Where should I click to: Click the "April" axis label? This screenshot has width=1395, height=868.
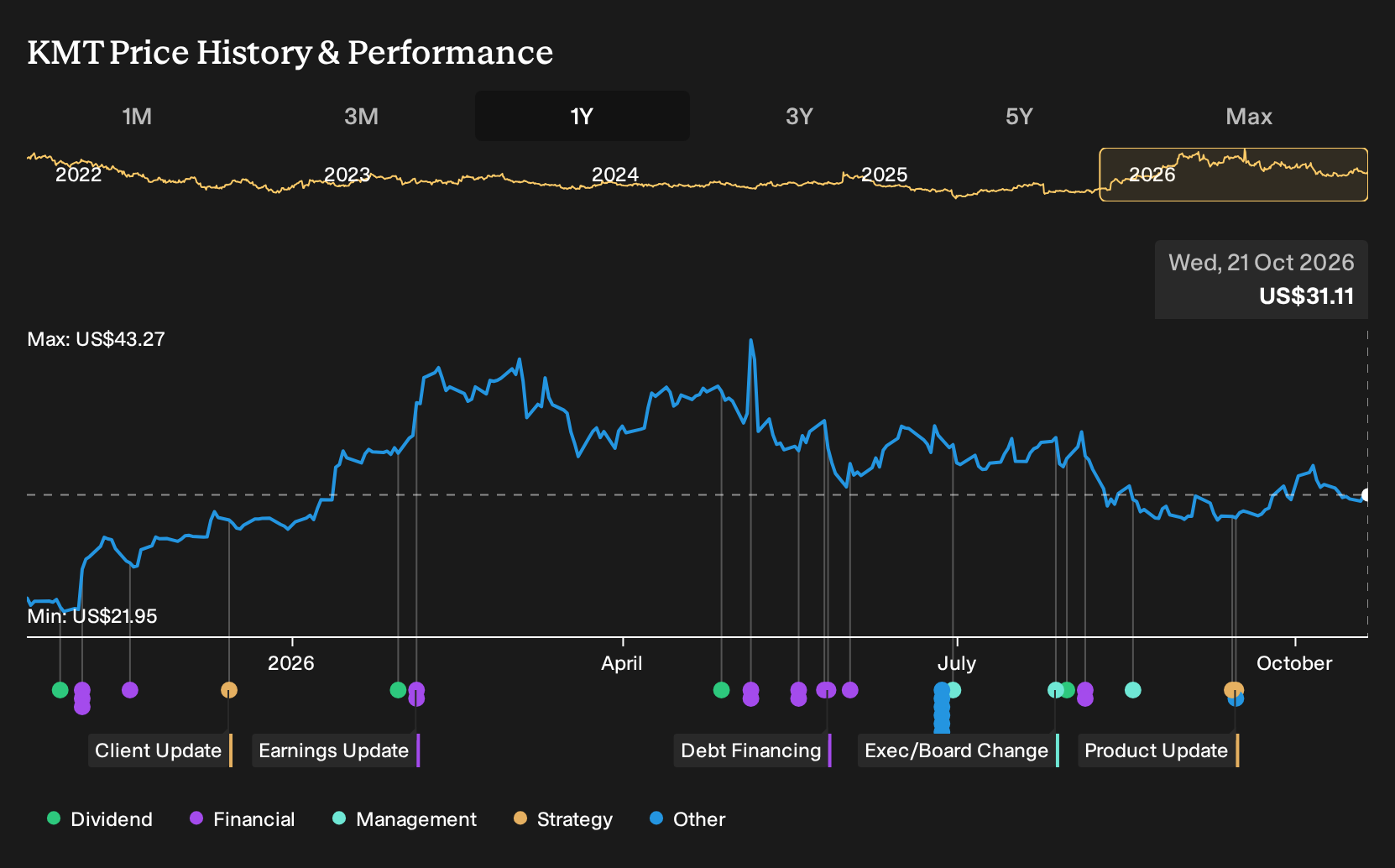(622, 663)
